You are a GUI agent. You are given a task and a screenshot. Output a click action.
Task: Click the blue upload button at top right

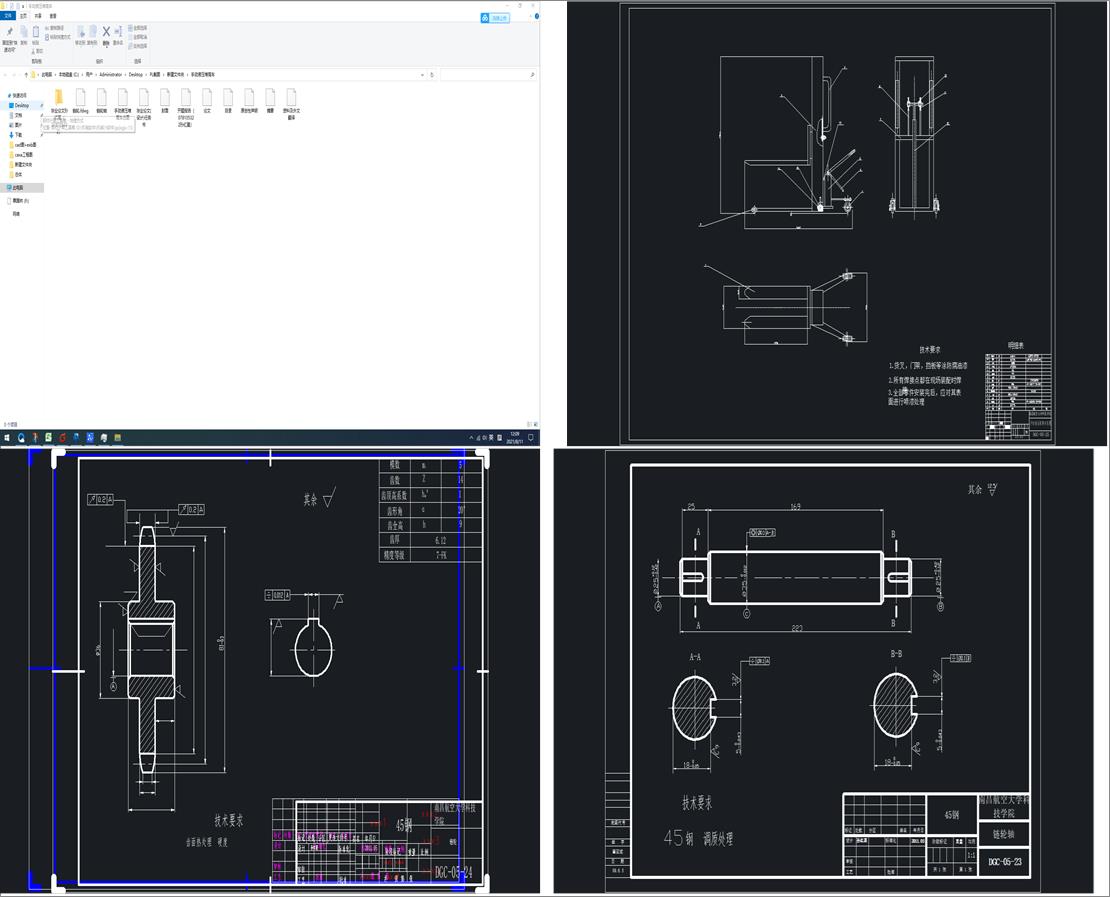pyautogui.click(x=495, y=18)
